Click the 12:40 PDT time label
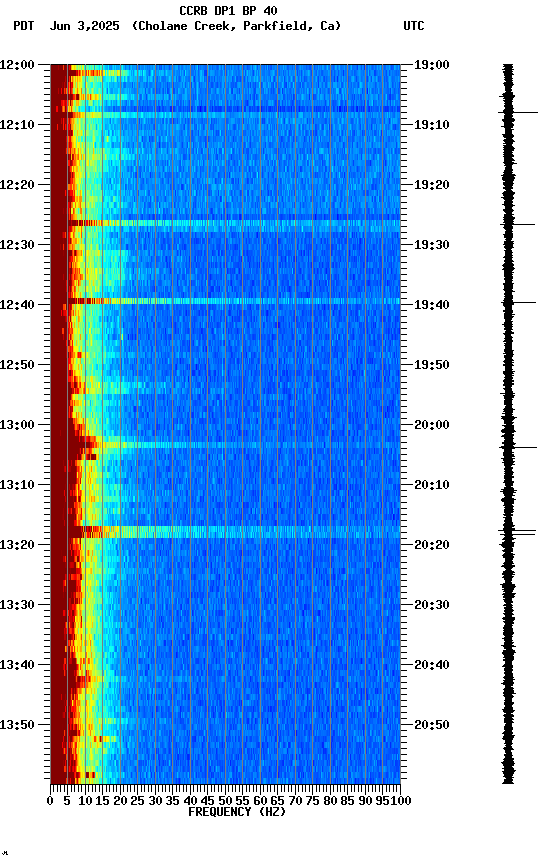The width and height of the screenshot is (552, 864). click(x=17, y=305)
